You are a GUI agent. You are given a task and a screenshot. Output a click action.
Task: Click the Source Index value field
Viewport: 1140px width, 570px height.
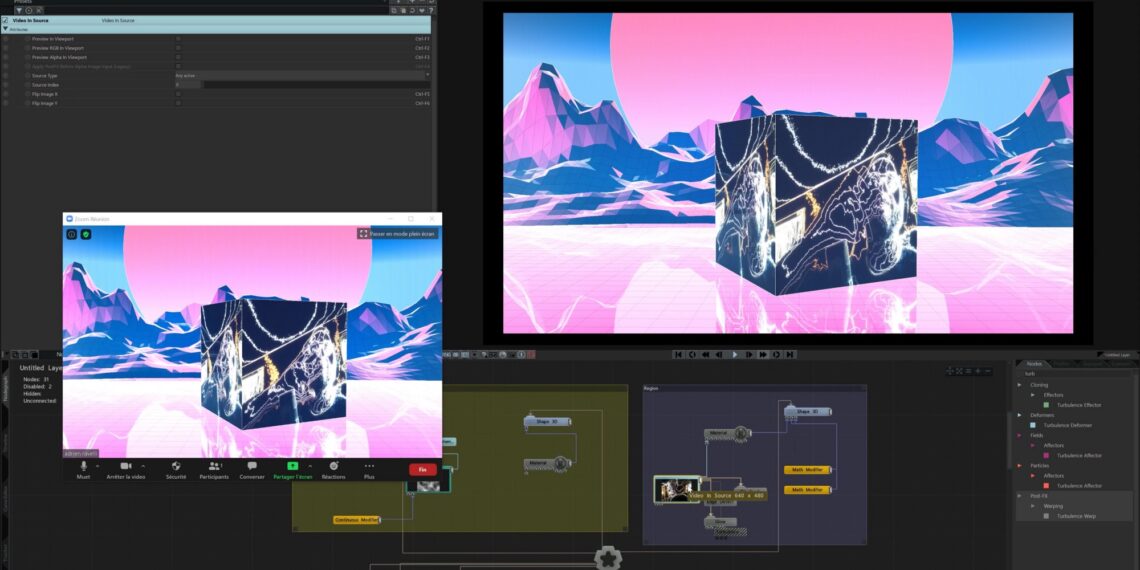[188, 85]
